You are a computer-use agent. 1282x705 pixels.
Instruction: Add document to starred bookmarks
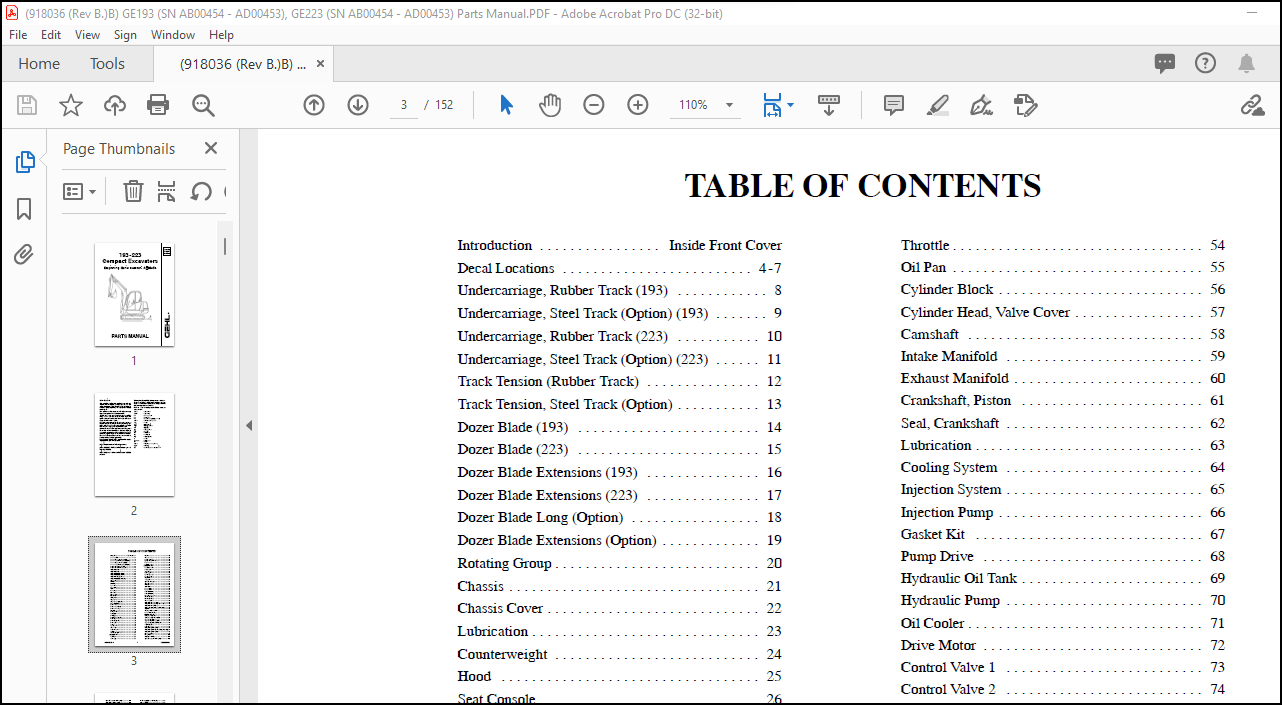[x=71, y=105]
